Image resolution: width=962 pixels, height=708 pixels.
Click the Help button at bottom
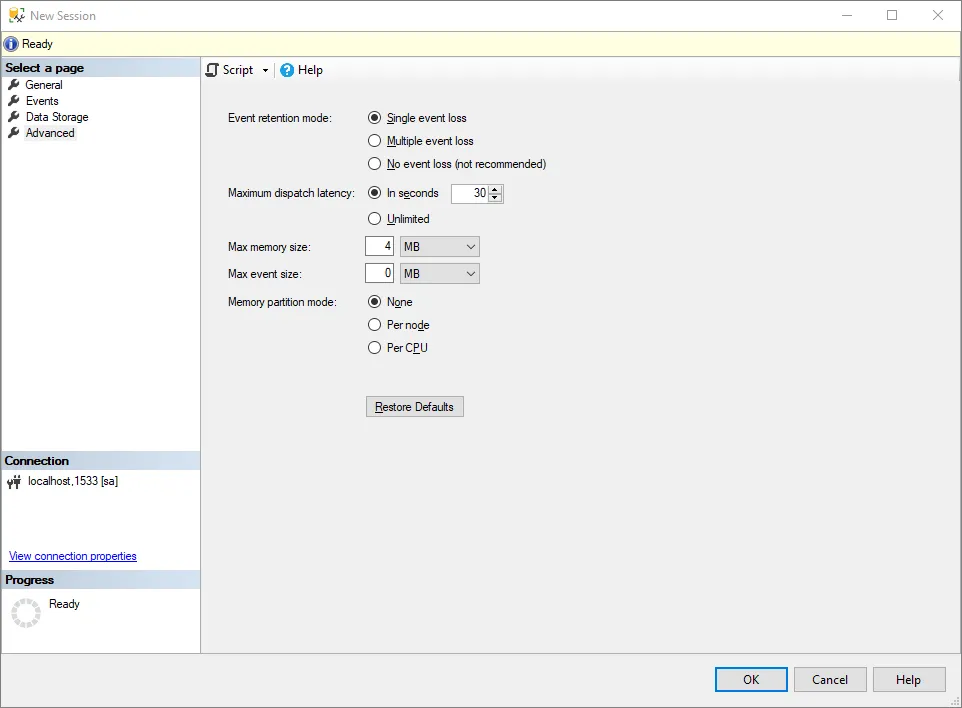click(x=909, y=680)
